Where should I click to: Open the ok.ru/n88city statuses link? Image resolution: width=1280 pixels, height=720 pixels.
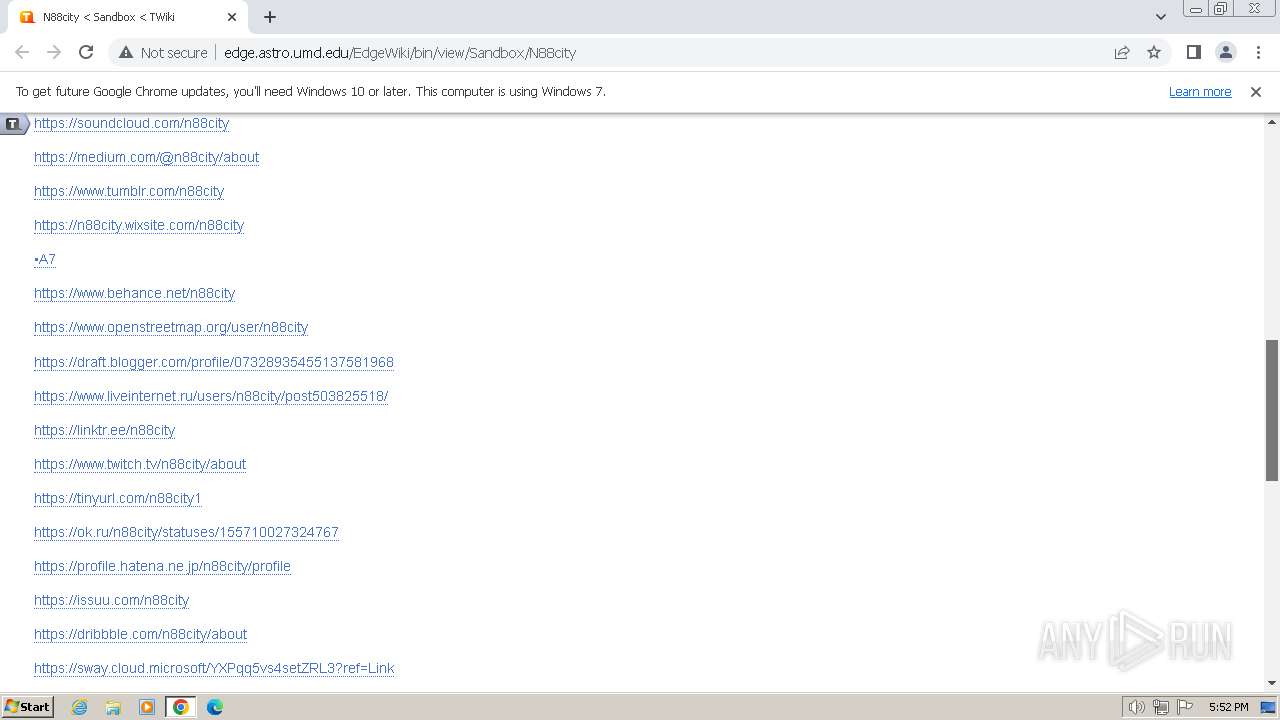[x=186, y=532]
